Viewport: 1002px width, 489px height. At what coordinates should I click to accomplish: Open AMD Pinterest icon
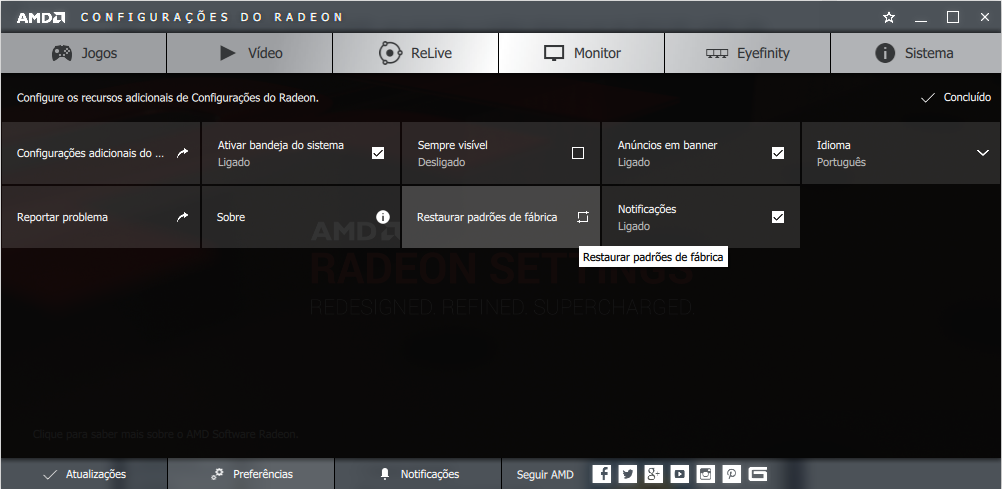tap(732, 474)
